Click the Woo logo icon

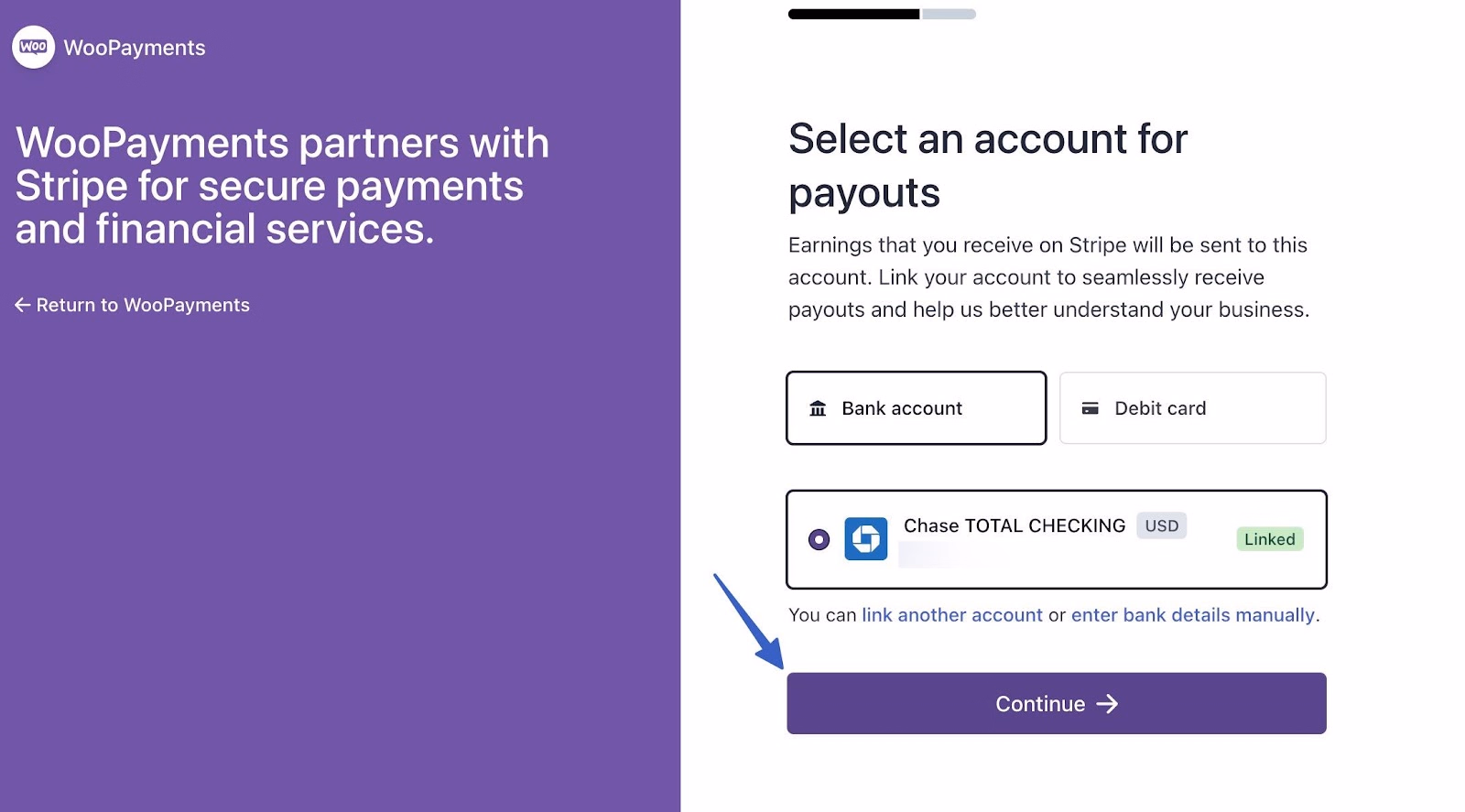34,47
